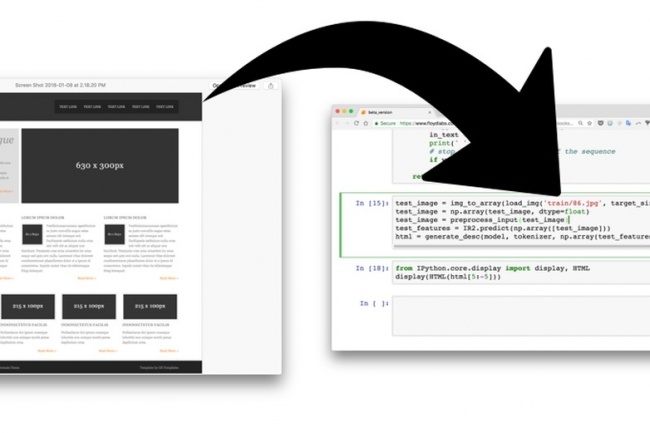Open the zoom magnifier icon in the address bar
The height and width of the screenshot is (433, 650).
coord(580,123)
